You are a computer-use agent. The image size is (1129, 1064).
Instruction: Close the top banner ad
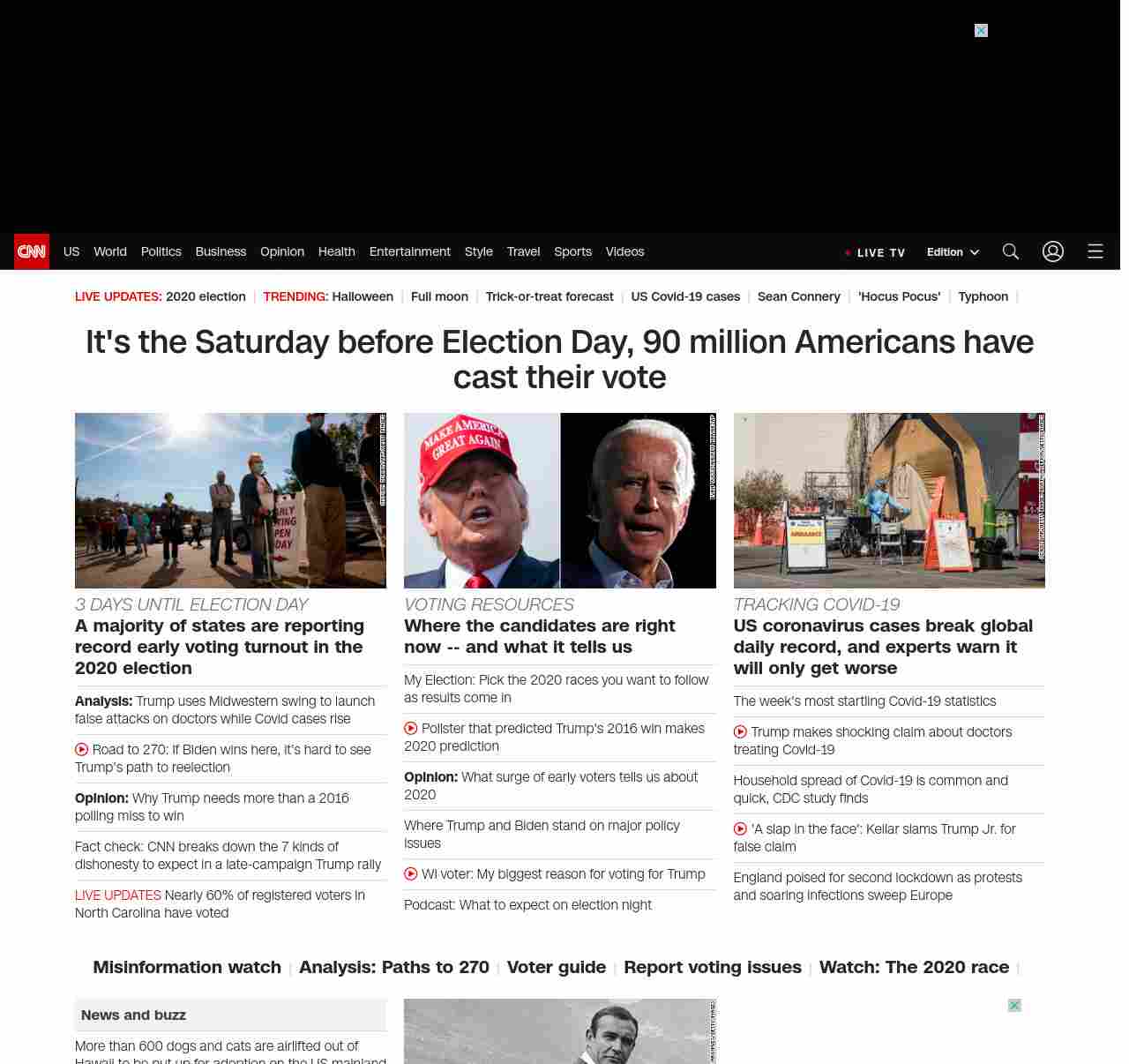pyautogui.click(x=981, y=31)
